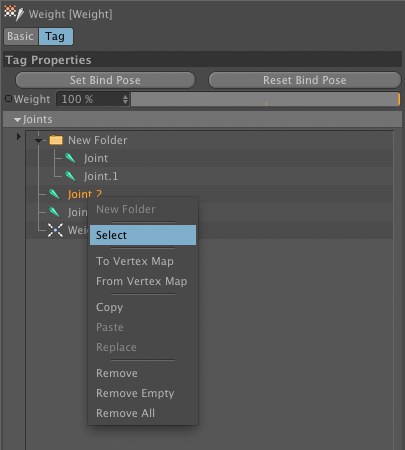Screen dimensions: 405x450
Task: Choose Select from the context menu
Action: (143, 235)
